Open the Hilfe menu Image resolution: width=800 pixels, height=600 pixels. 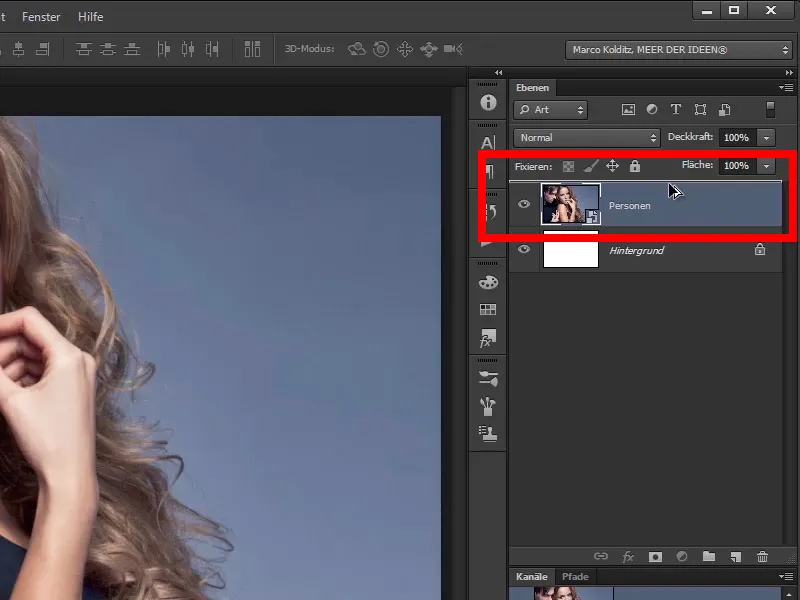pyautogui.click(x=90, y=17)
